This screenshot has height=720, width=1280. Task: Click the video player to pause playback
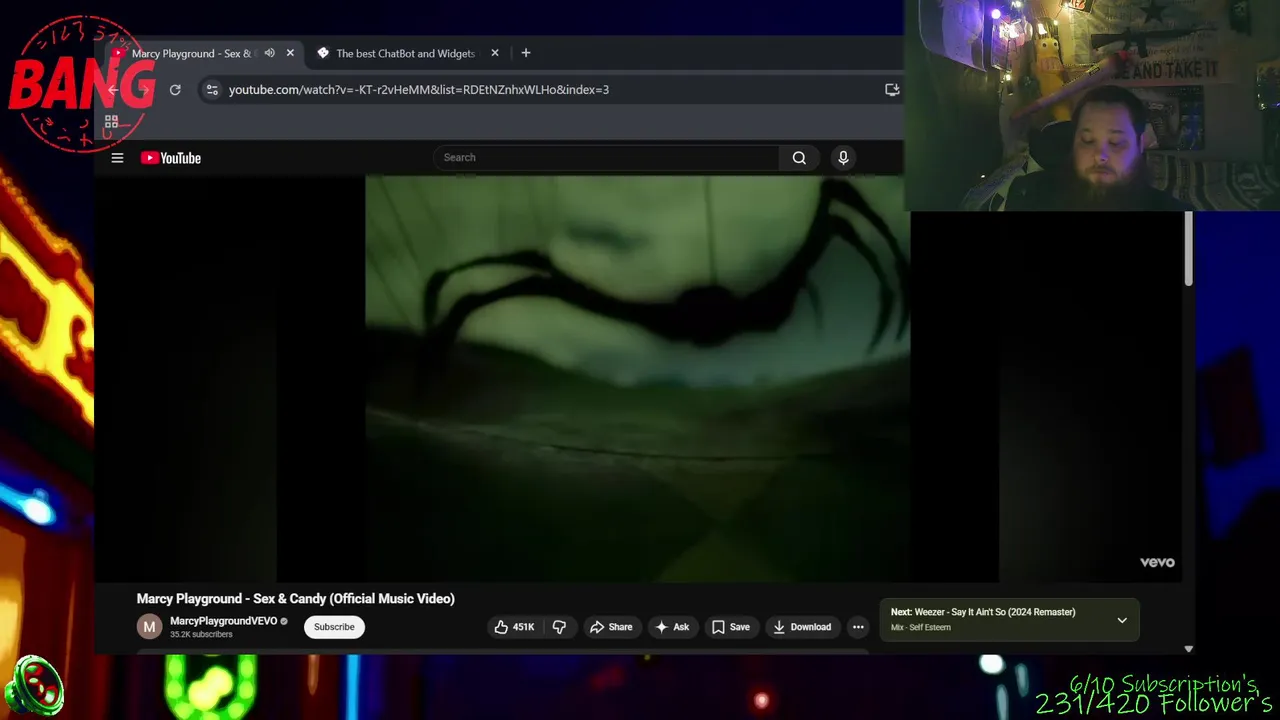[637, 378]
